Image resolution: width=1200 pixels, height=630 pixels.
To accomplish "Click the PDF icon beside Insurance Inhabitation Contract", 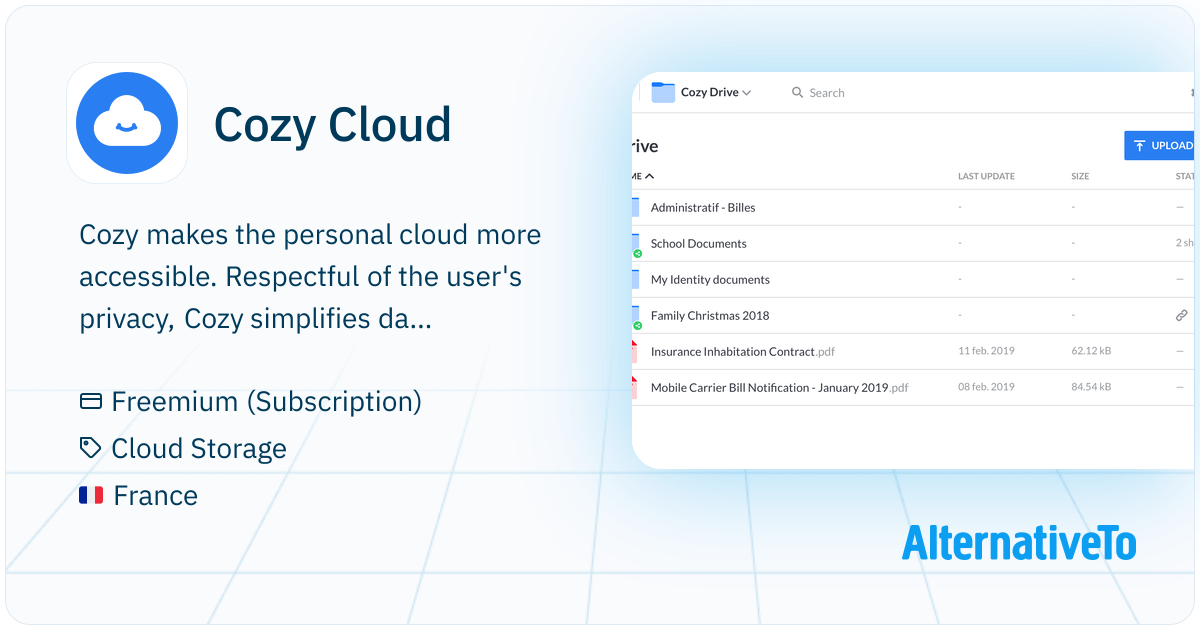I will pos(635,351).
